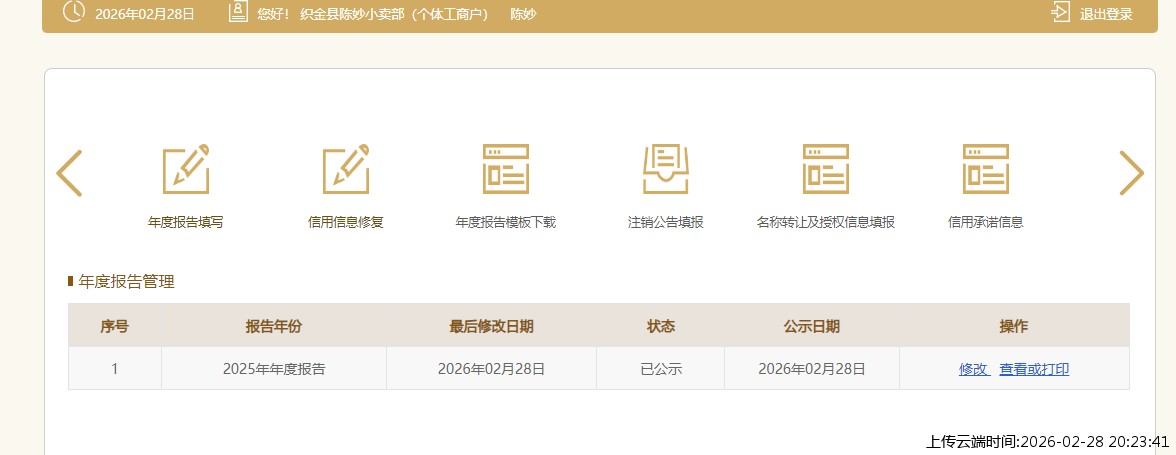Image resolution: width=1176 pixels, height=455 pixels.
Task: Click the 退出登录 text
Action: (x=1106, y=14)
